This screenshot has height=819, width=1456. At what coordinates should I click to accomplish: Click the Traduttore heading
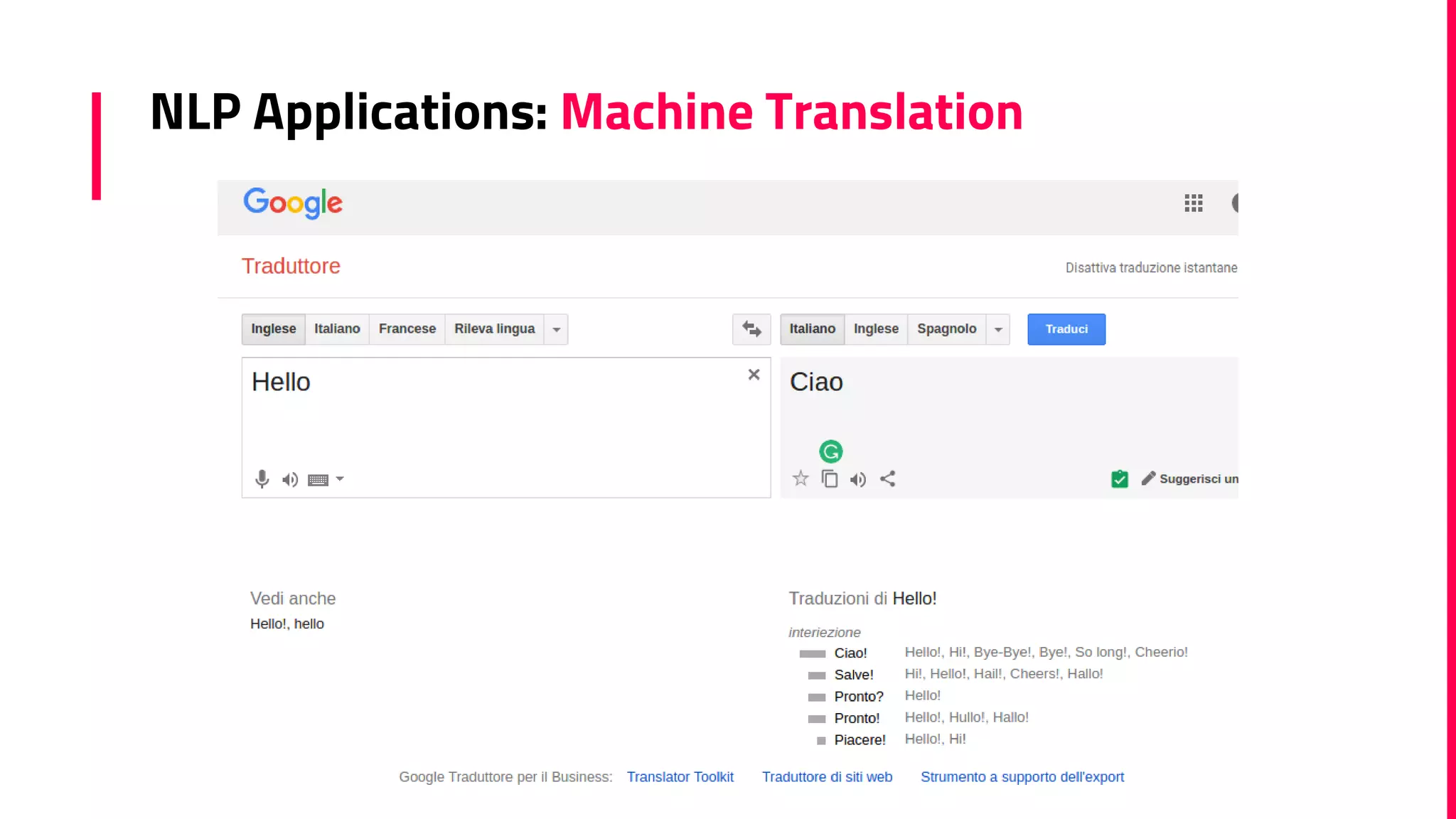coord(291,266)
